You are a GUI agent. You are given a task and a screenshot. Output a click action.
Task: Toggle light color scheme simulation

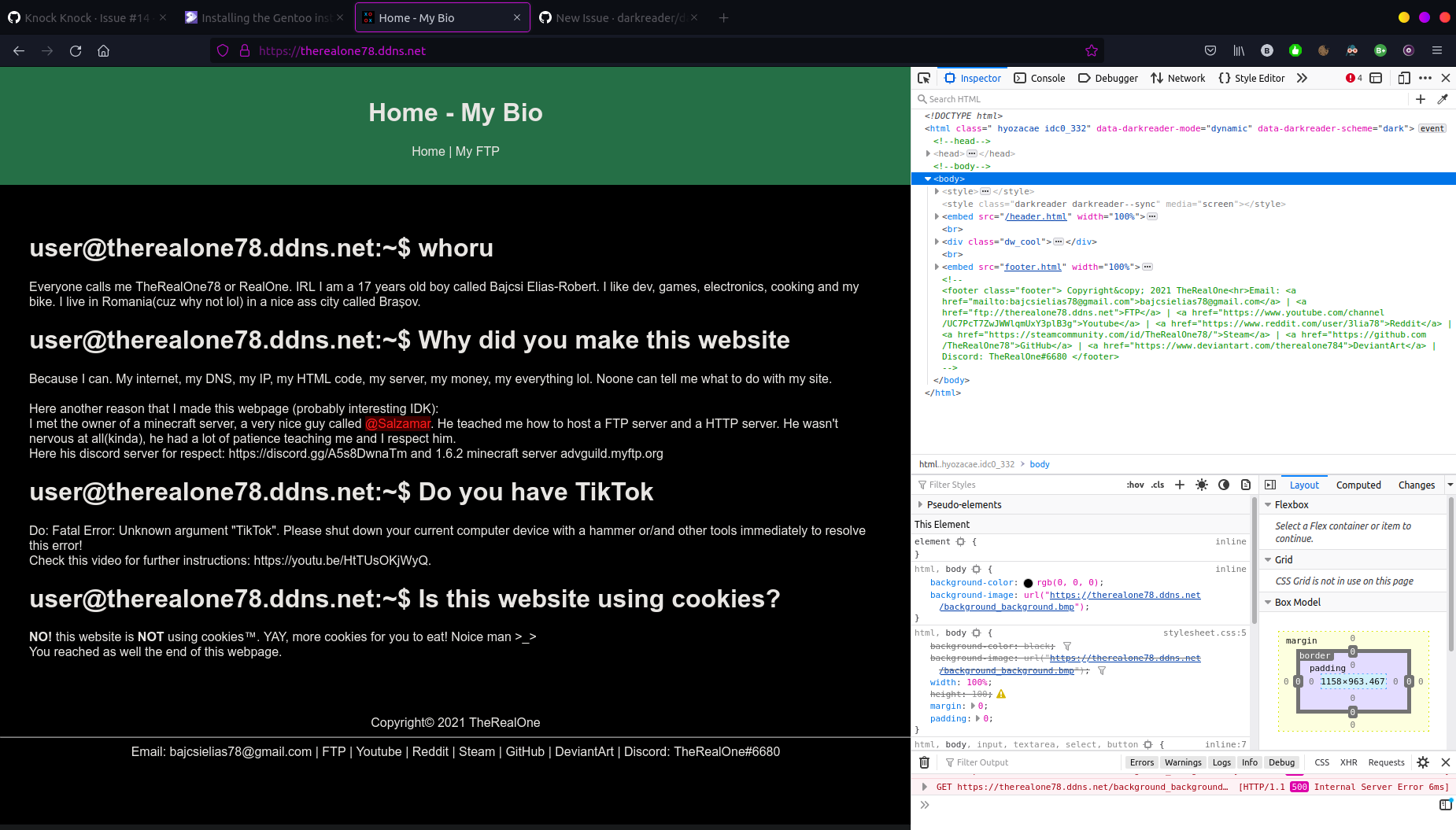pyautogui.click(x=1202, y=485)
